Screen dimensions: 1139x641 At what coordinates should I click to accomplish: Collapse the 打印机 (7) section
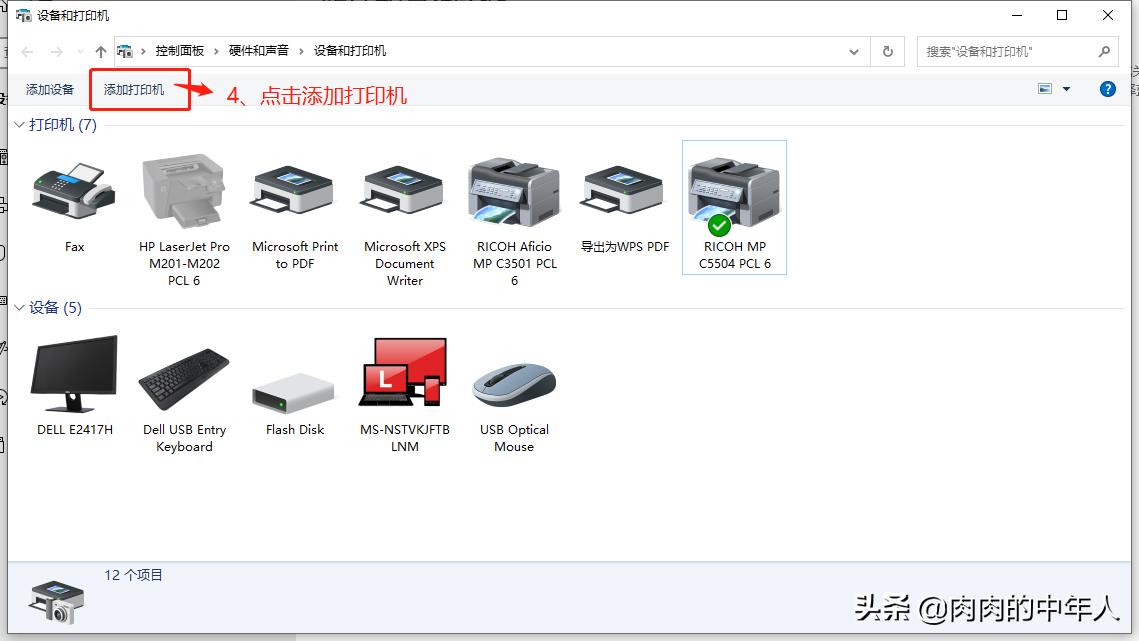pos(18,125)
